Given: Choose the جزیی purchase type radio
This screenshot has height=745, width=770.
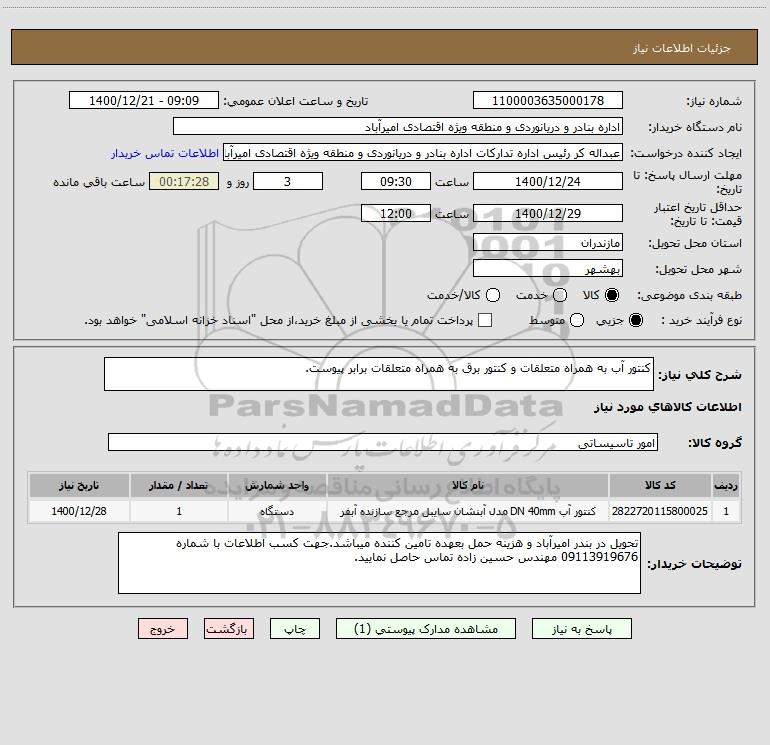Looking at the screenshot, I should [x=635, y=320].
